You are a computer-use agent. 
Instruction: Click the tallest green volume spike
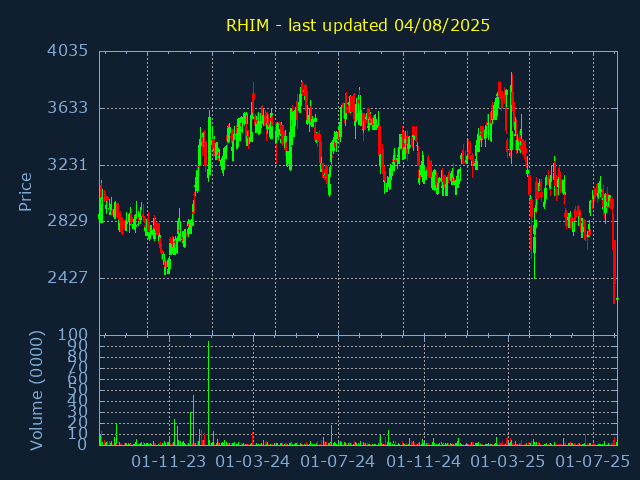[x=209, y=393]
